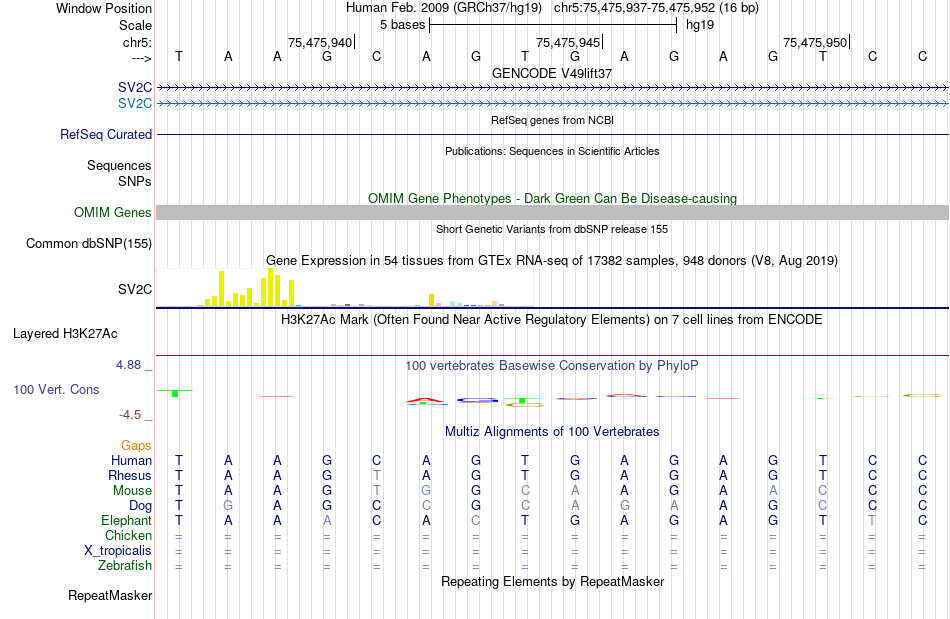Click the -4.5 PhyloP lower scale value

[130, 415]
